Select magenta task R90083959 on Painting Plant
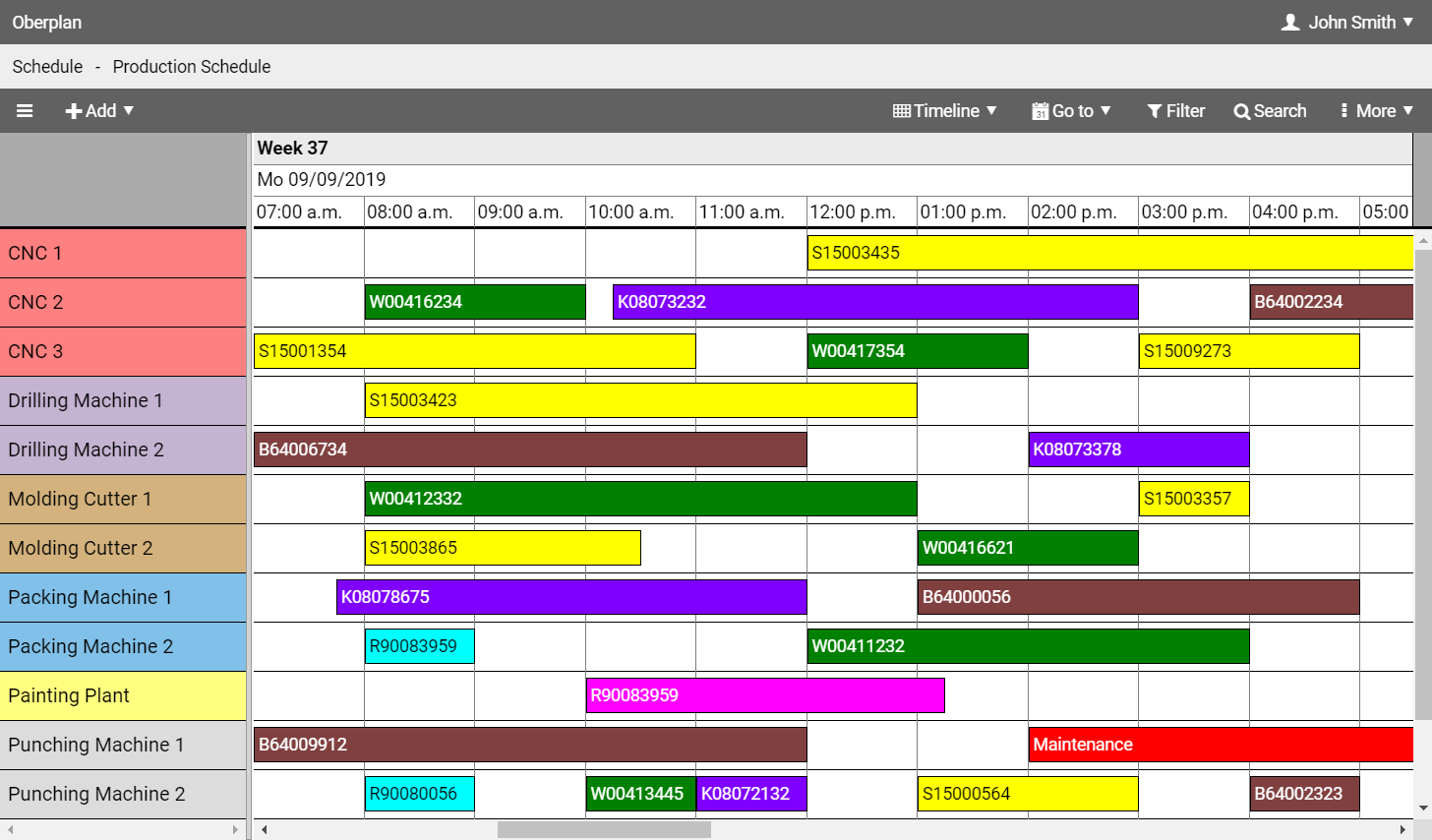1432x840 pixels. click(765, 695)
